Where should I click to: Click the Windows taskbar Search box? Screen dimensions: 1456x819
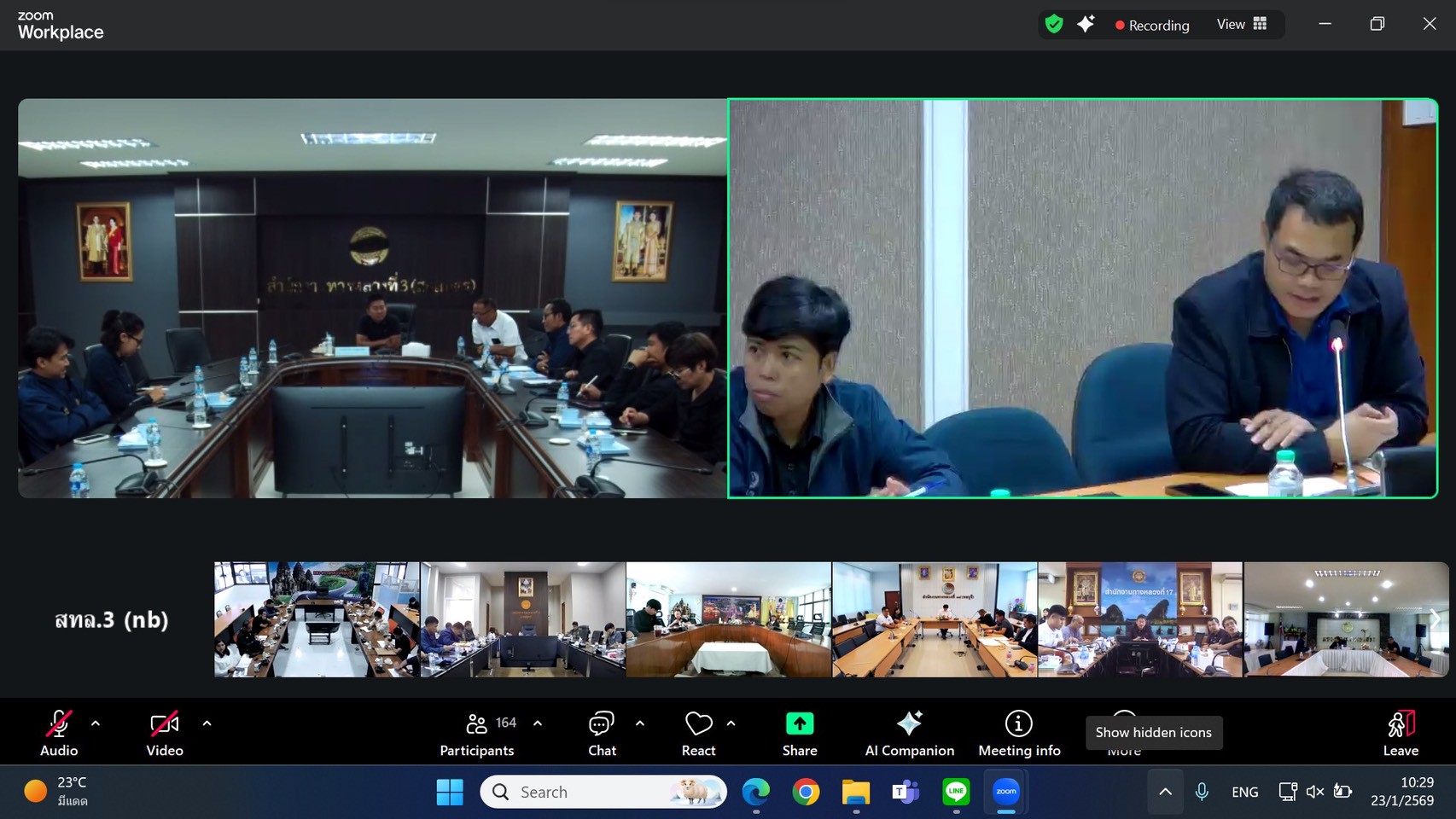603,792
